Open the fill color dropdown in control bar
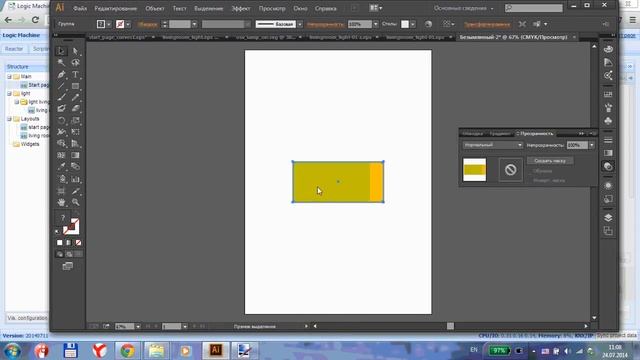The height and width of the screenshot is (360, 640). tap(109, 24)
